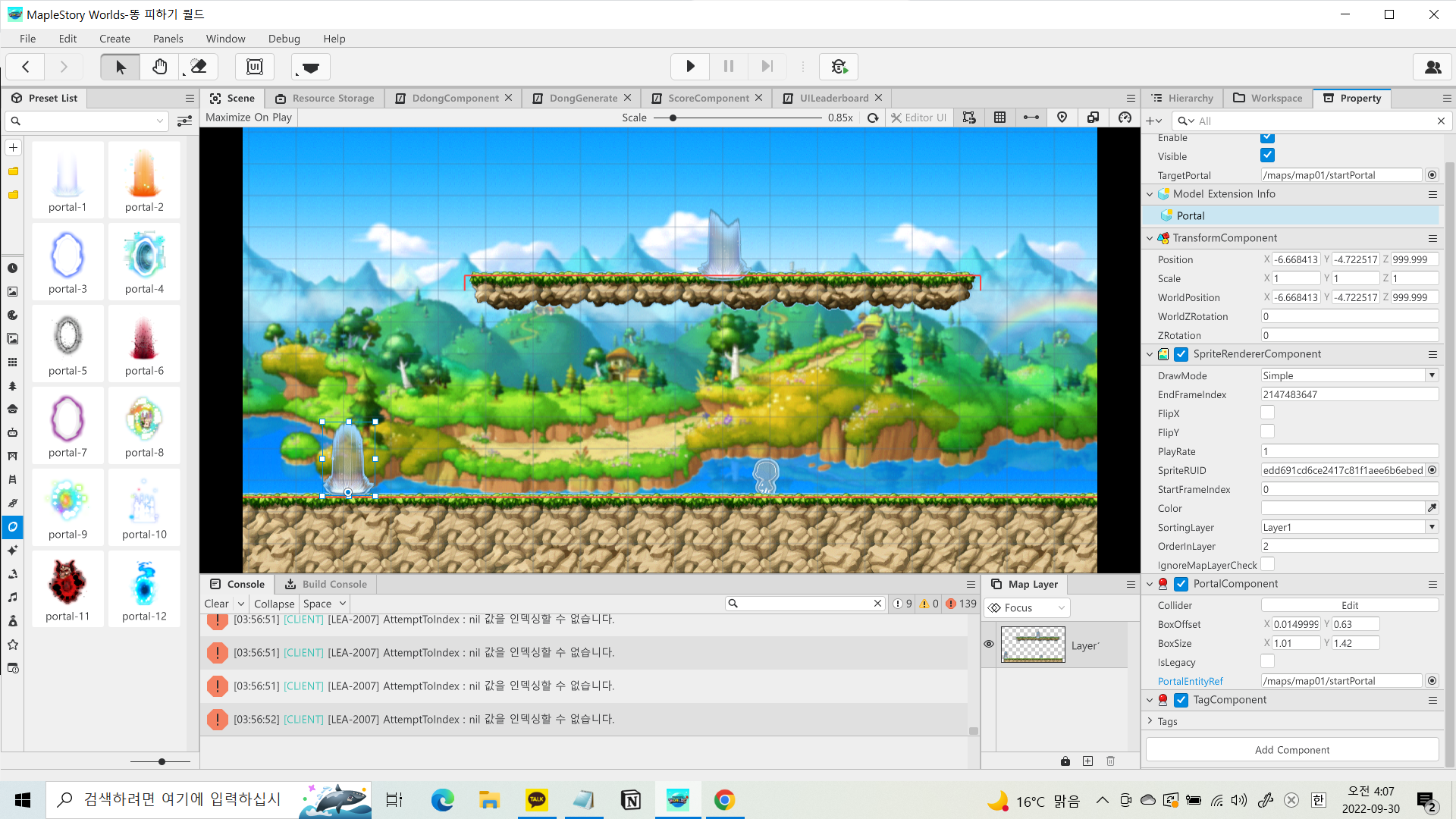Image resolution: width=1456 pixels, height=819 pixels.
Task: Select the hand pan tool
Action: 160,67
